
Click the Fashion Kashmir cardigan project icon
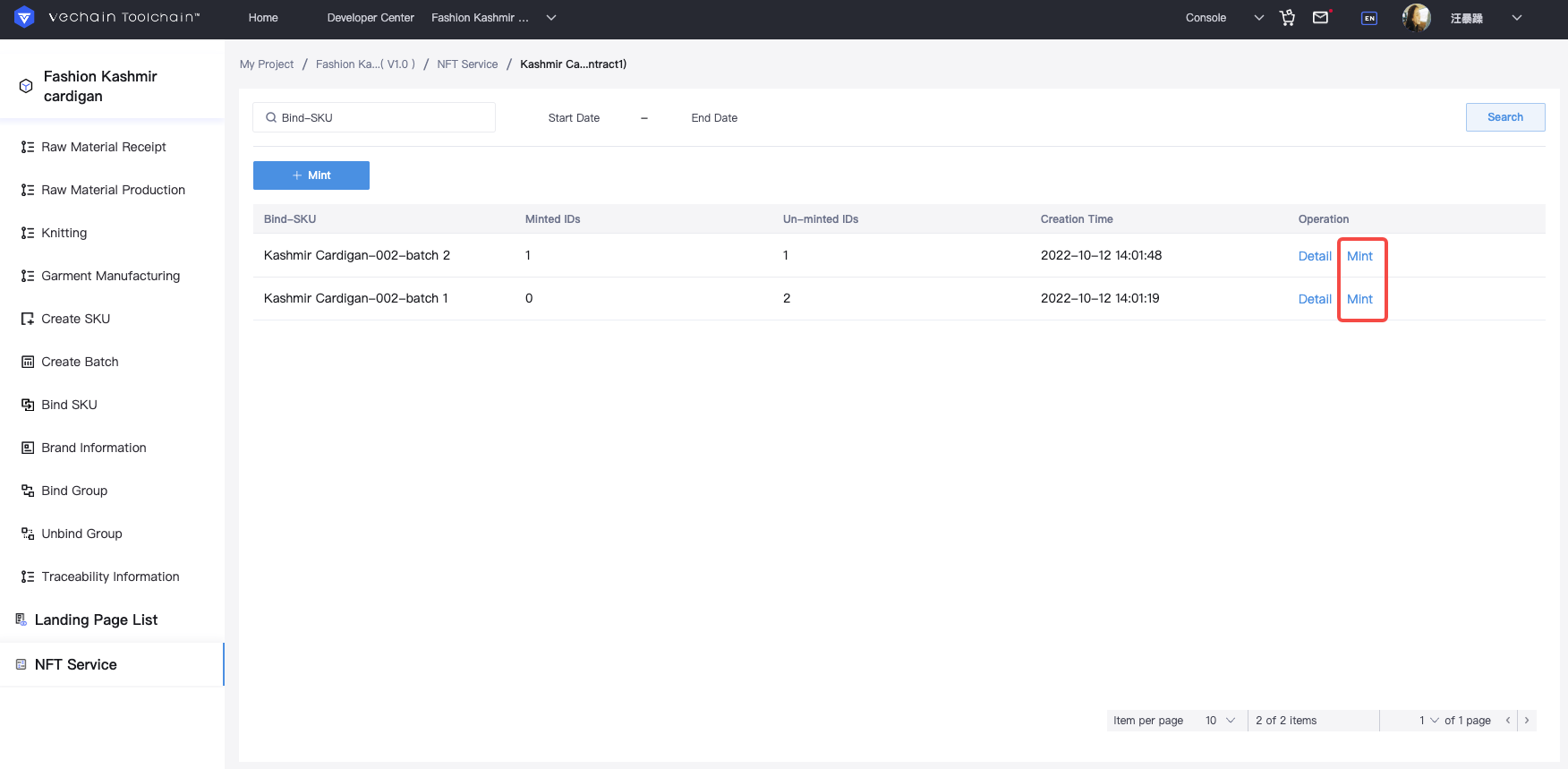click(x=26, y=86)
